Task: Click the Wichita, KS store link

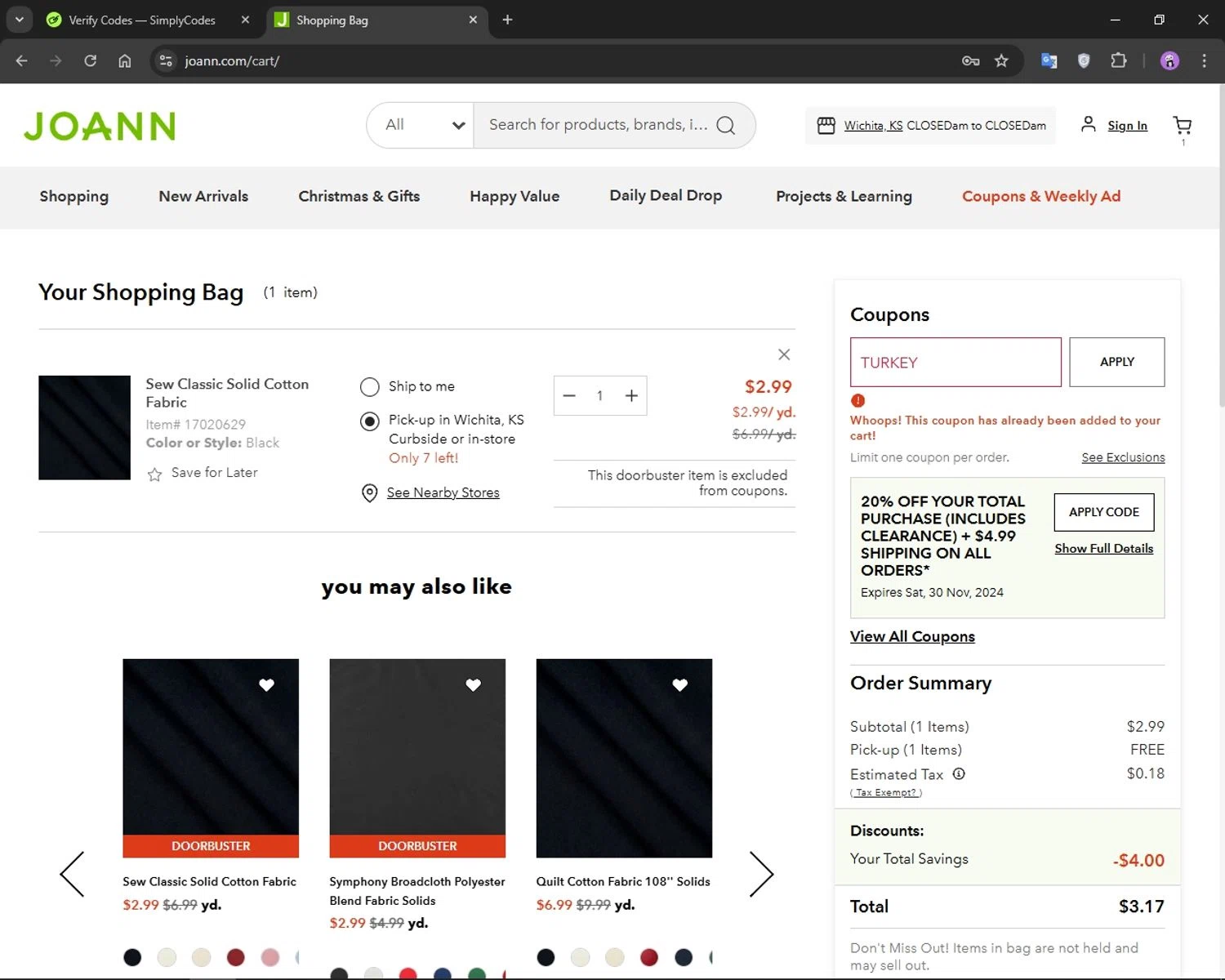Action: tap(873, 126)
